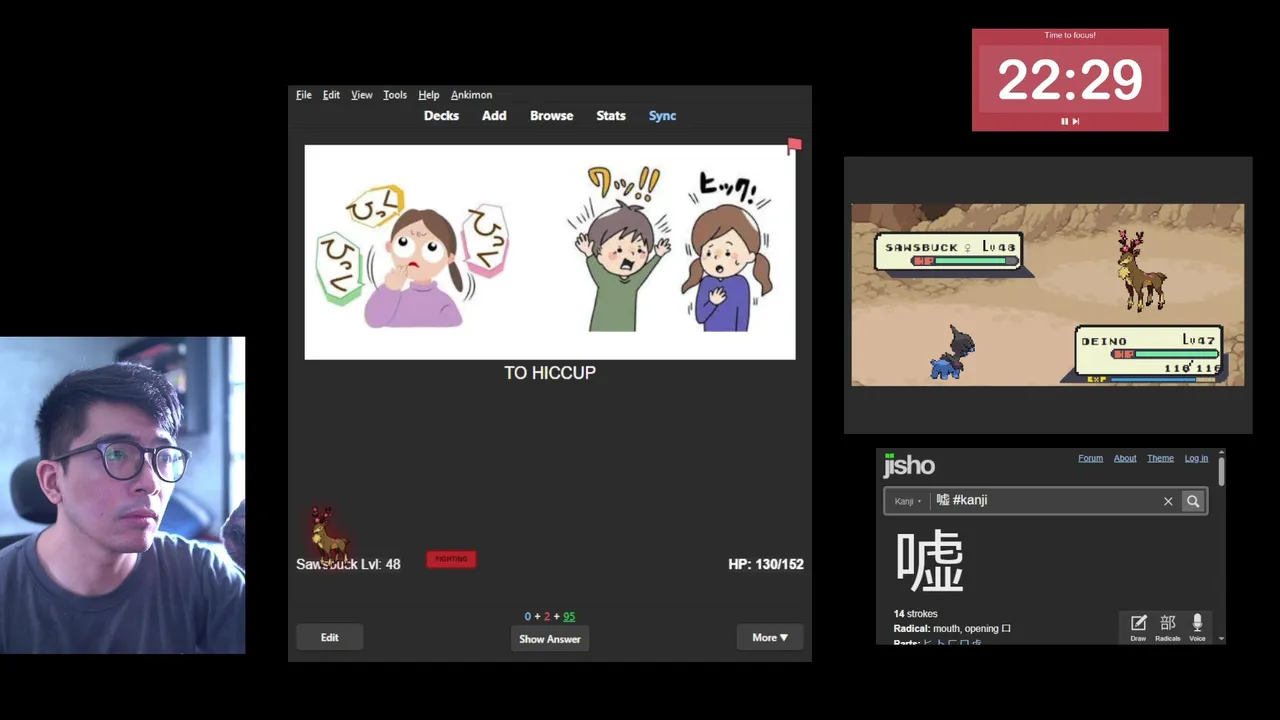Open the About link on Jisho

(1125, 458)
